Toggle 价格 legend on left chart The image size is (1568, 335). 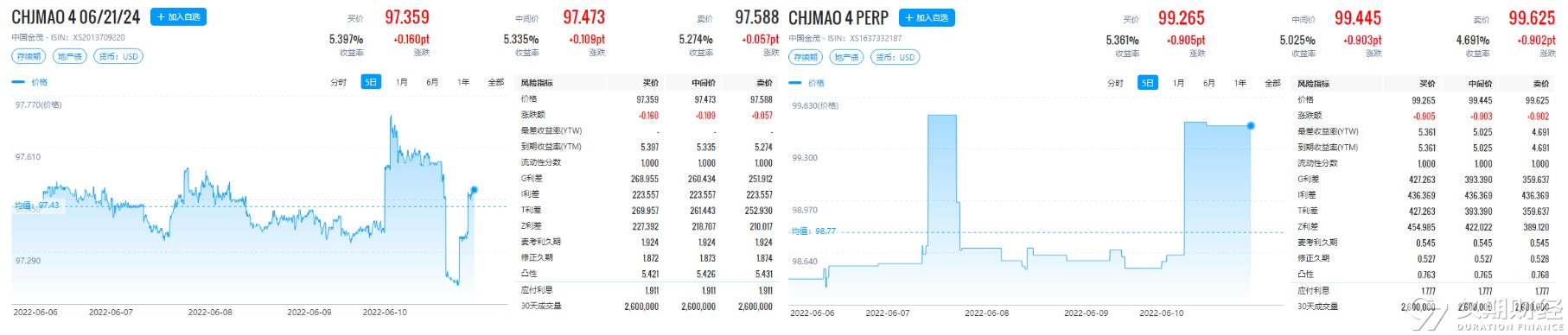pos(30,82)
